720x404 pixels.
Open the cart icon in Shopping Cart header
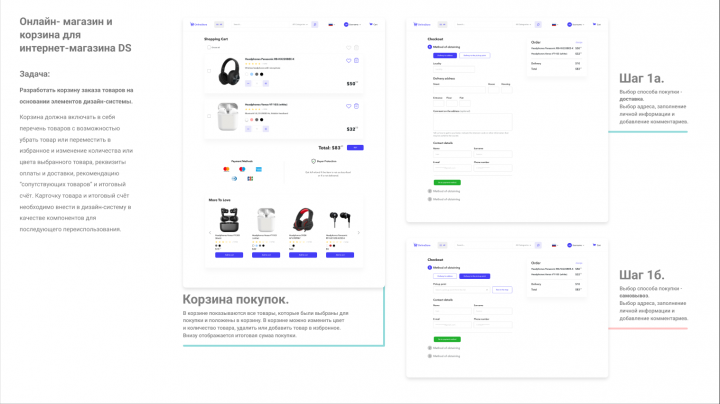pos(373,24)
